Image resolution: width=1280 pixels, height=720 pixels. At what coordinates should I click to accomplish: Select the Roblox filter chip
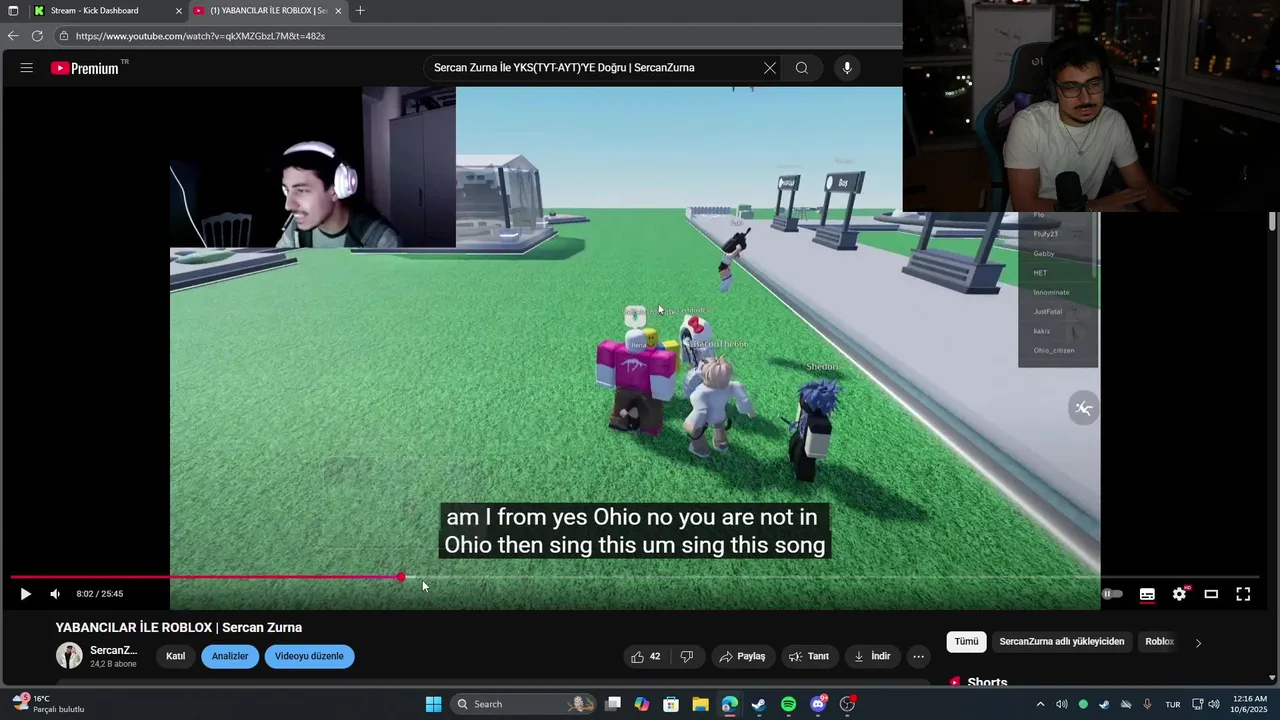pos(1159,642)
